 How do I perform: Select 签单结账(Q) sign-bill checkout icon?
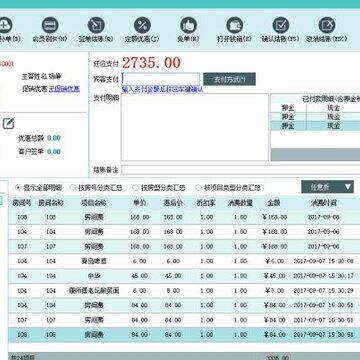coord(96,25)
